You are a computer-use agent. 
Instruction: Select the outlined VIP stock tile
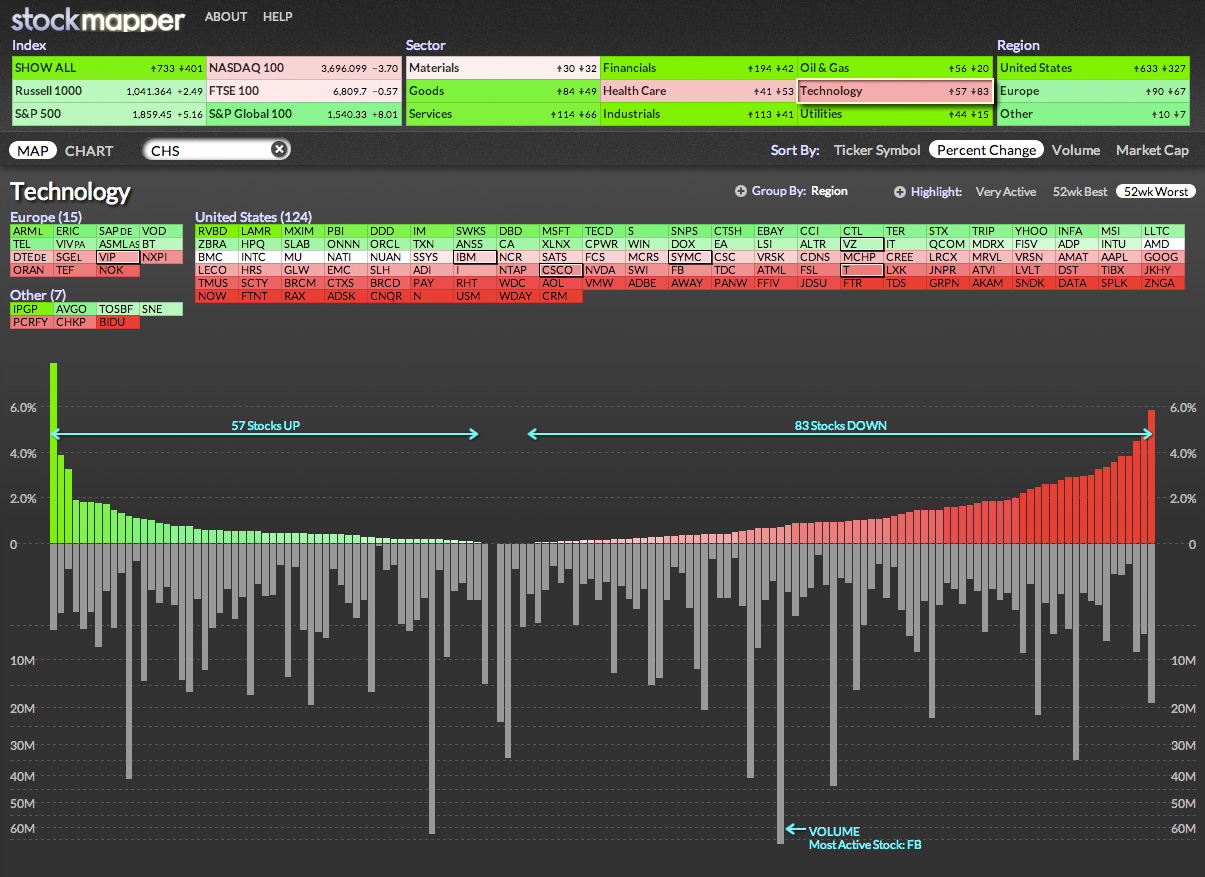(x=117, y=257)
